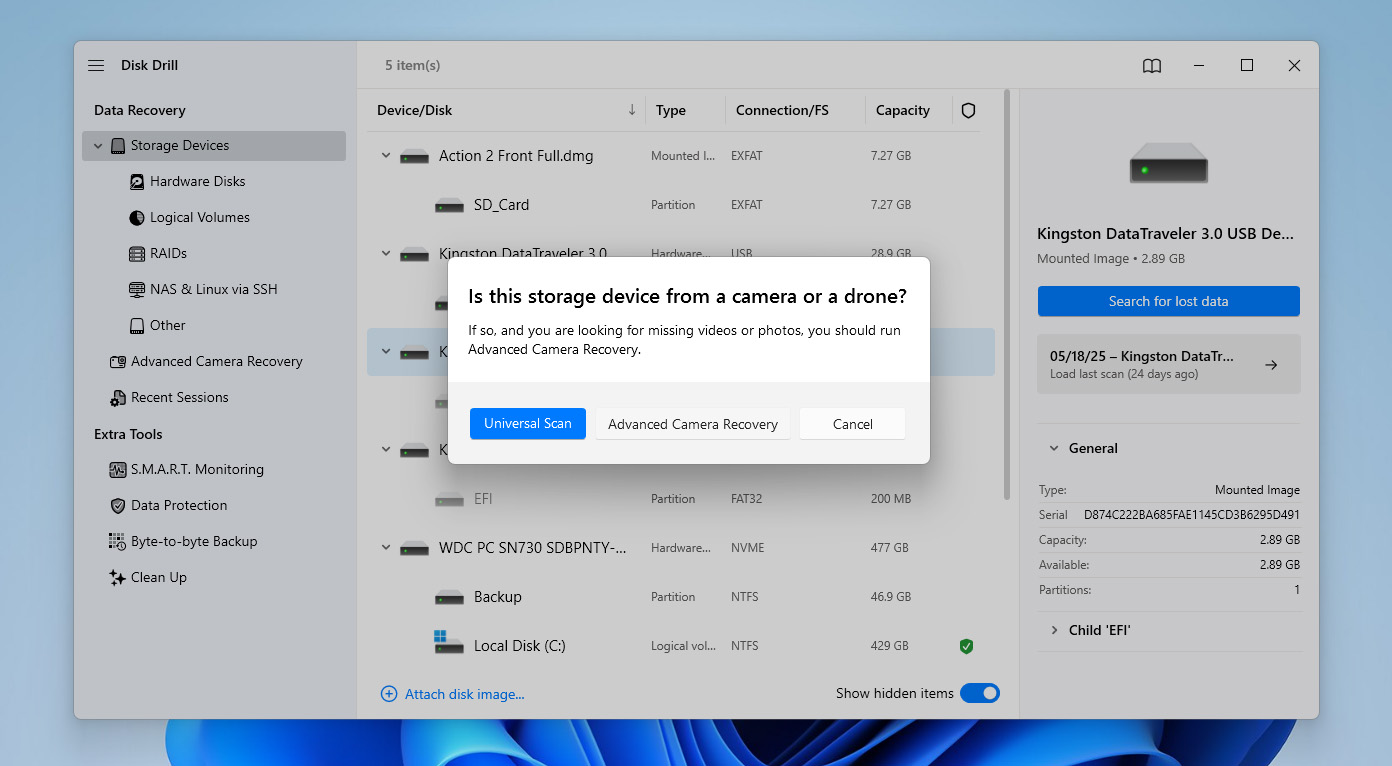Sort by the Connection/FS column header
Viewport: 1392px width, 766px height.
pyautogui.click(x=782, y=110)
